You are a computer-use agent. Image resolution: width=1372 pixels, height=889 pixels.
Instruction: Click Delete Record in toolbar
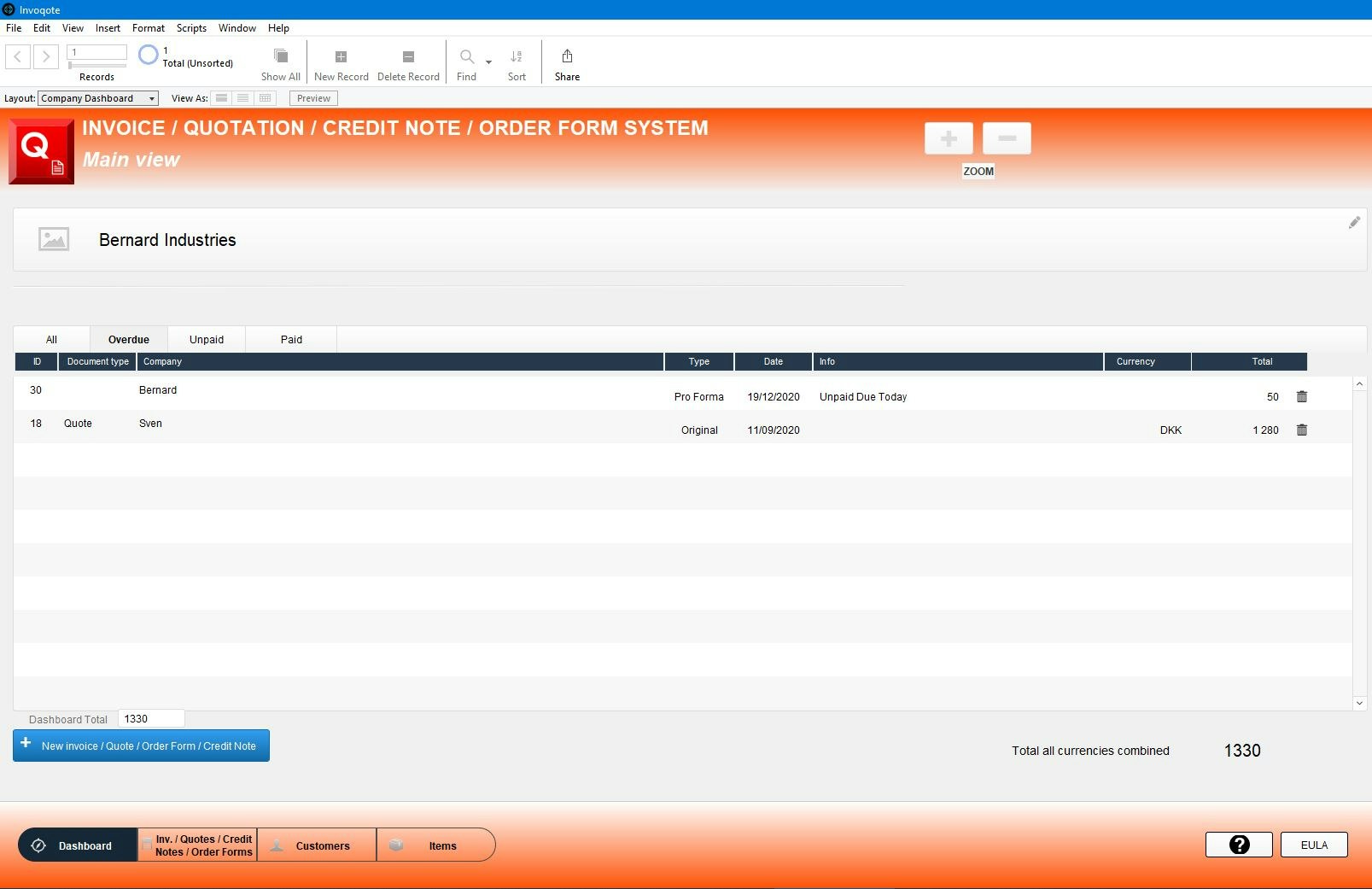(408, 64)
